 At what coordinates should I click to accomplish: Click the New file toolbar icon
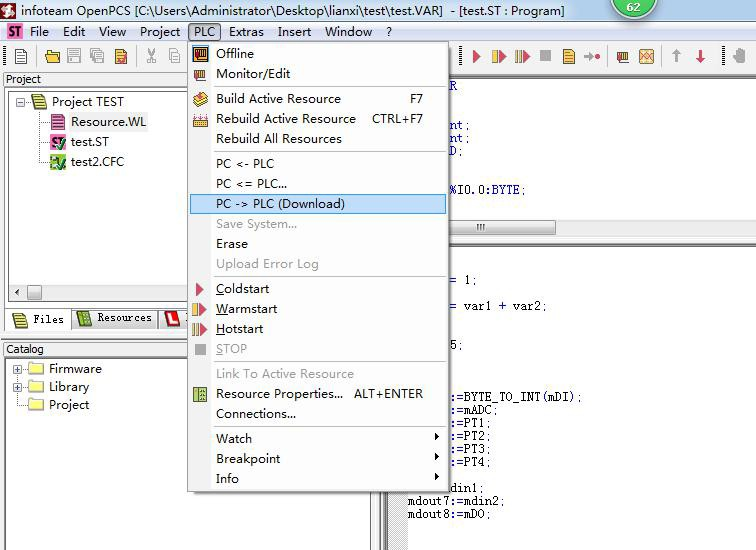tap(21, 57)
